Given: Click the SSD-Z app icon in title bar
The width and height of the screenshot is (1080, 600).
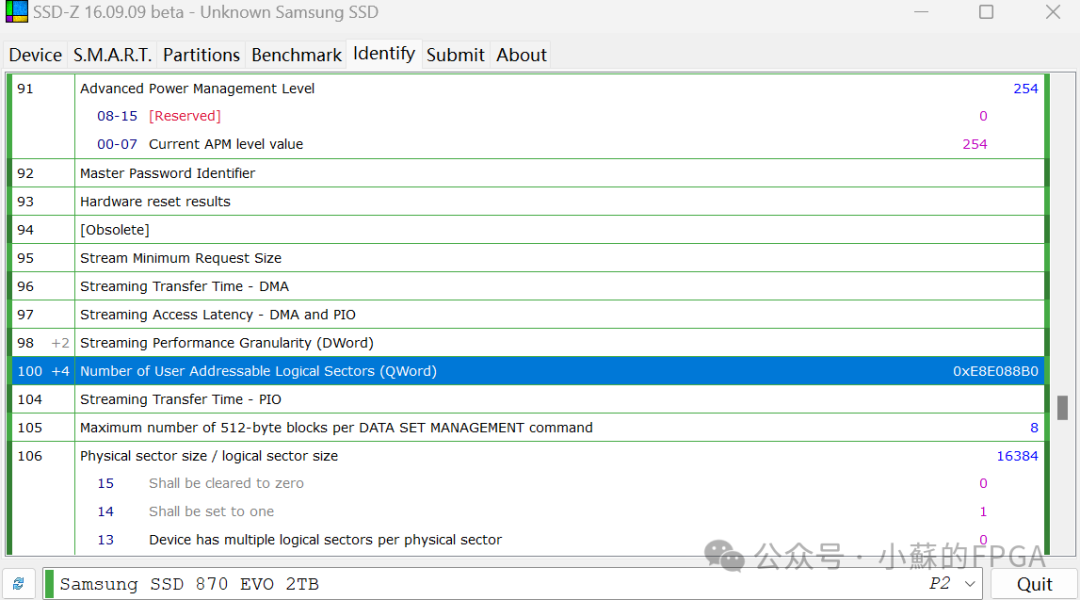Looking at the screenshot, I should tap(17, 12).
